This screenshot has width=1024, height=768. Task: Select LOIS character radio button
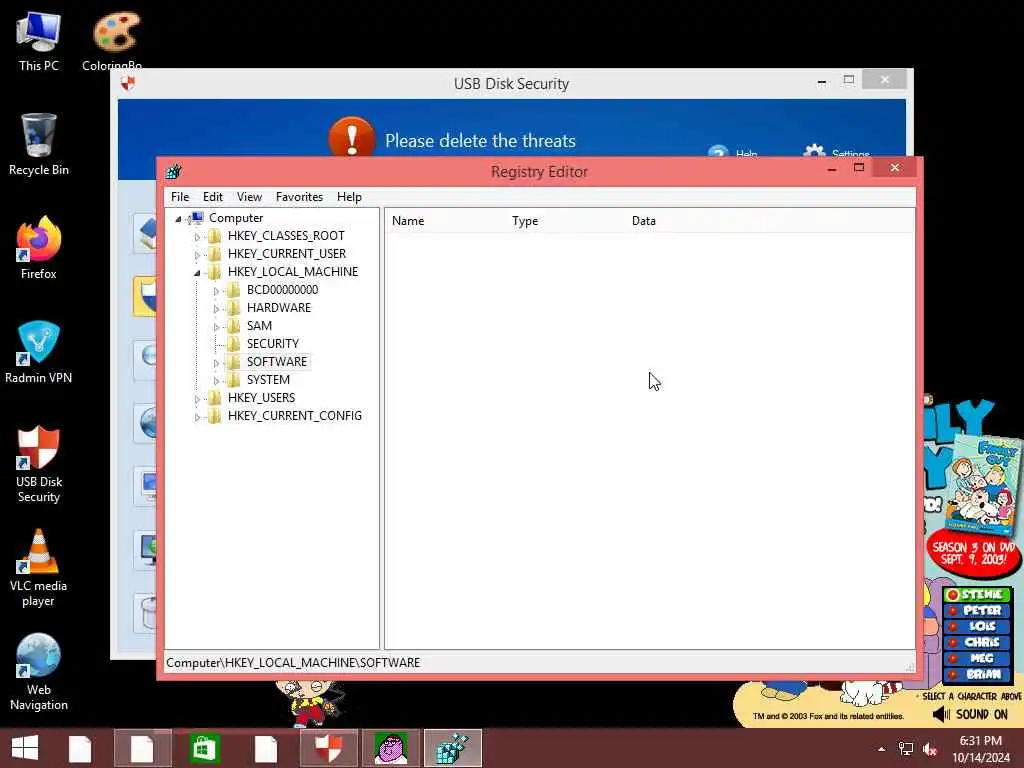[953, 626]
